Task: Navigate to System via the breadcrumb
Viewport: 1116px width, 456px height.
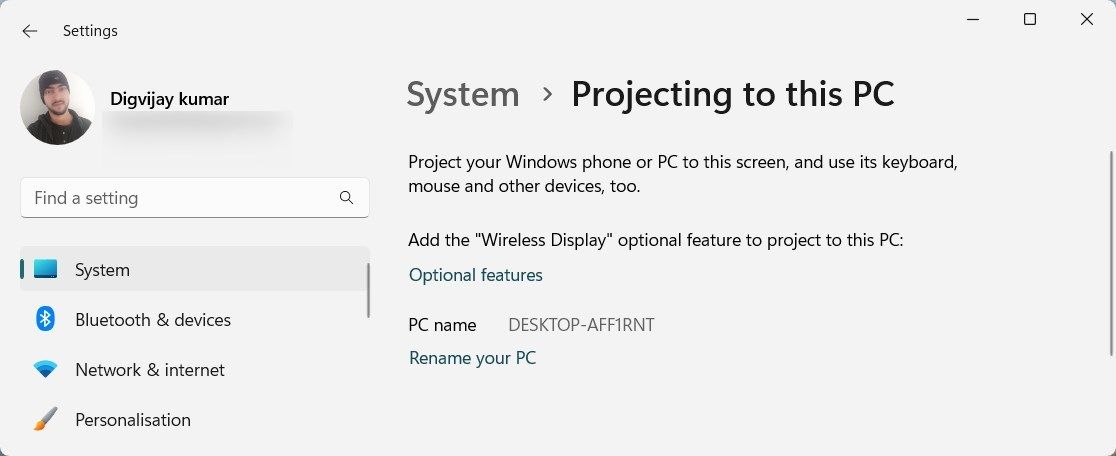Action: [x=463, y=95]
